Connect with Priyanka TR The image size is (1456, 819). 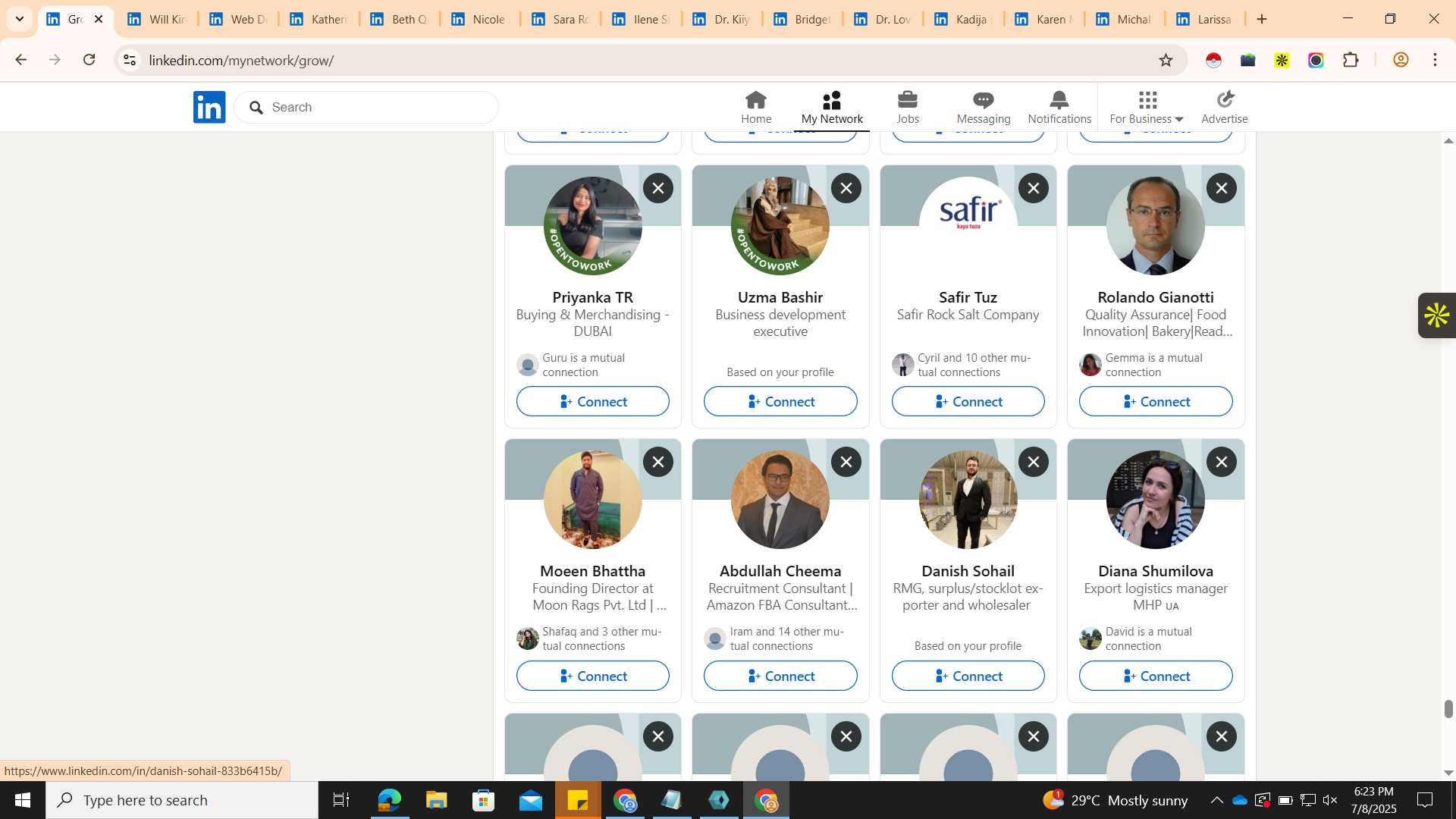pos(593,401)
